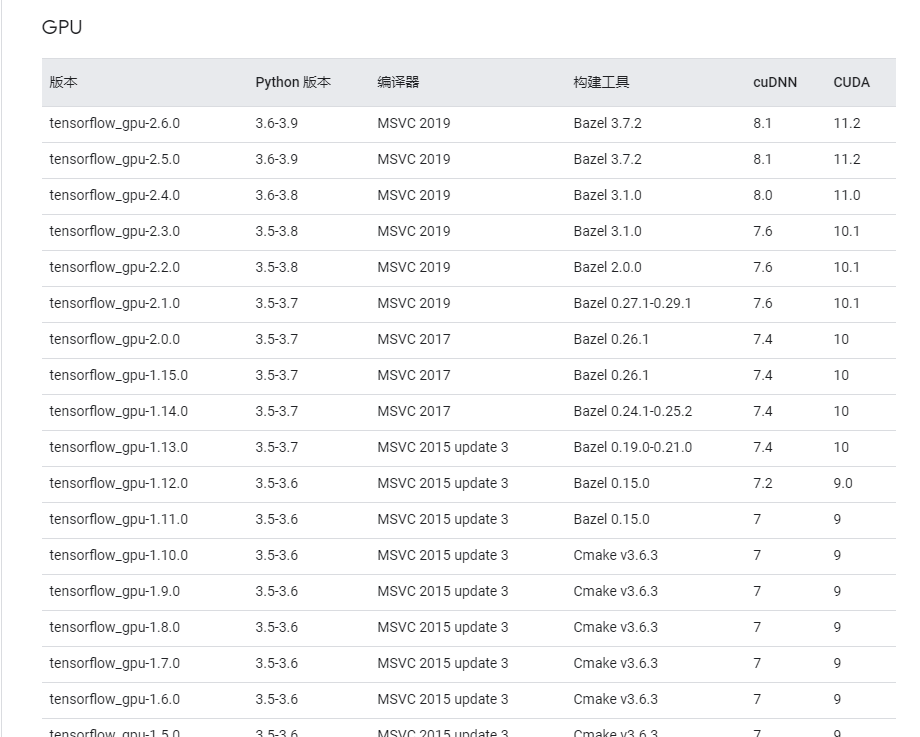
Task: Click Bazel 0.27.1-0.29.1 build tool cell
Action: tap(632, 303)
